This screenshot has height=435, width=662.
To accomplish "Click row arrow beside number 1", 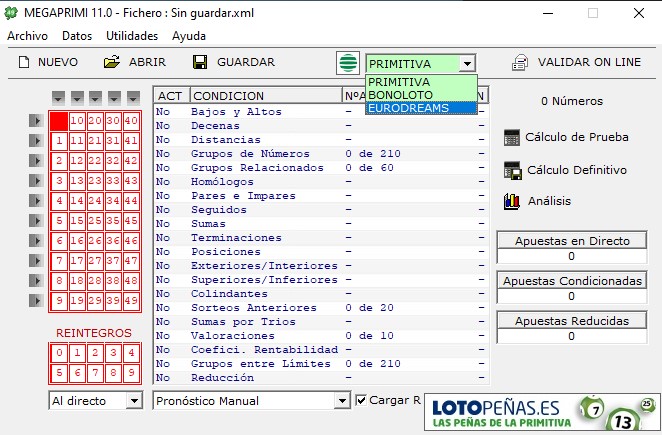I will click(x=36, y=141).
